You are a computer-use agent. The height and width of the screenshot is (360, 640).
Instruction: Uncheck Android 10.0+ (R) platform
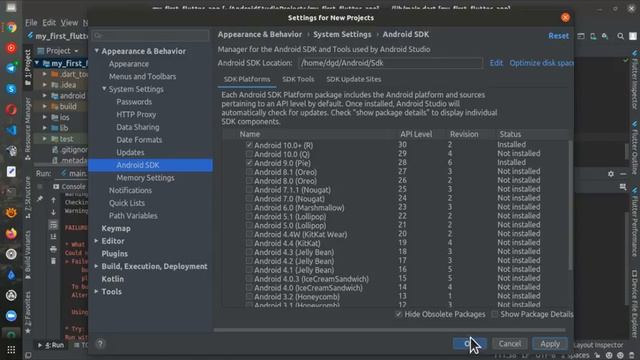(249, 145)
